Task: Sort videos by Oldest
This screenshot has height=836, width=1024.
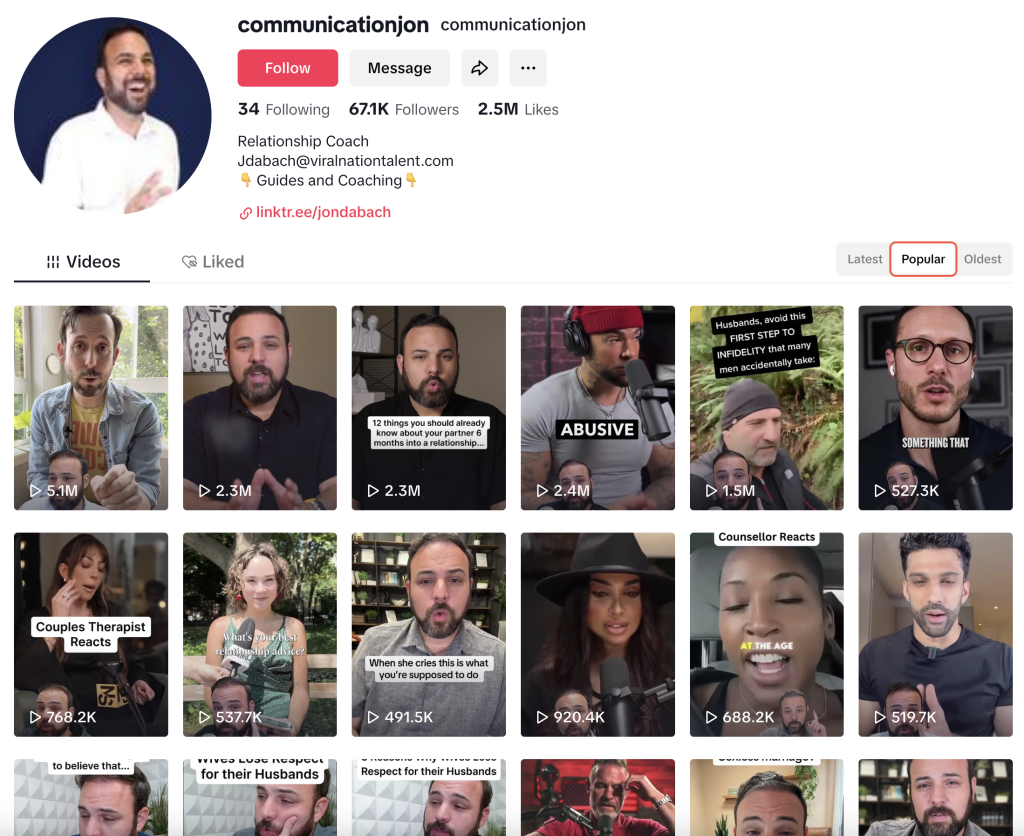Action: [x=982, y=259]
